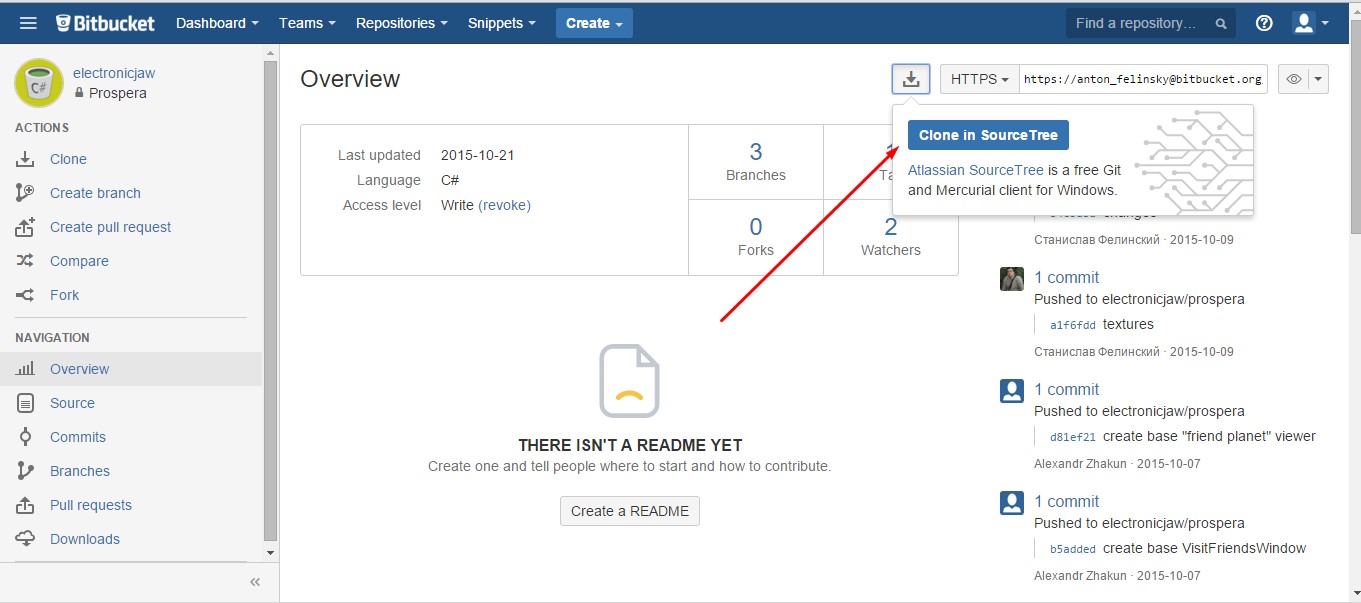Viewport: 1361px width, 603px height.
Task: Click the electronicjaw owner link
Action: click(114, 73)
